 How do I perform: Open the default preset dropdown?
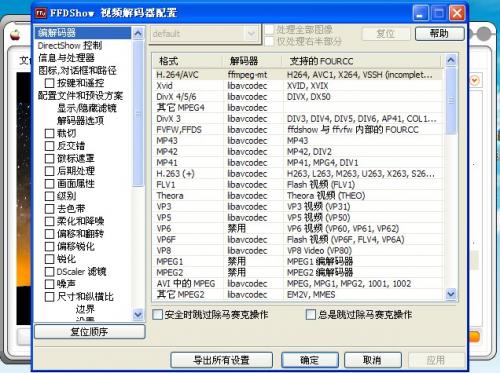[205, 34]
